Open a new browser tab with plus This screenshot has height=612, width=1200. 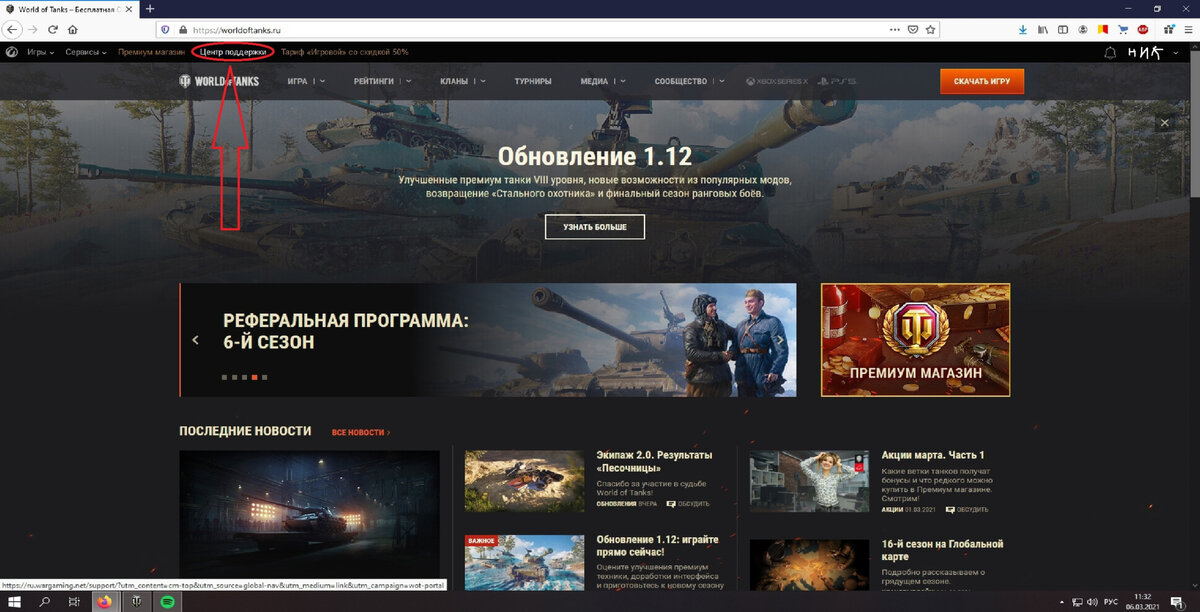coord(151,8)
